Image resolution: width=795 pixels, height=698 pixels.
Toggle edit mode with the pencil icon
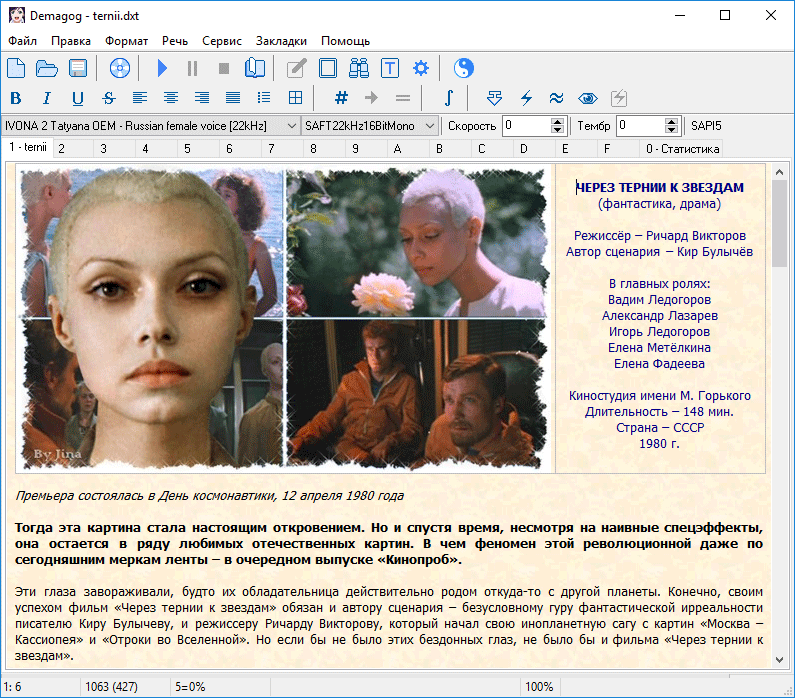(297, 68)
